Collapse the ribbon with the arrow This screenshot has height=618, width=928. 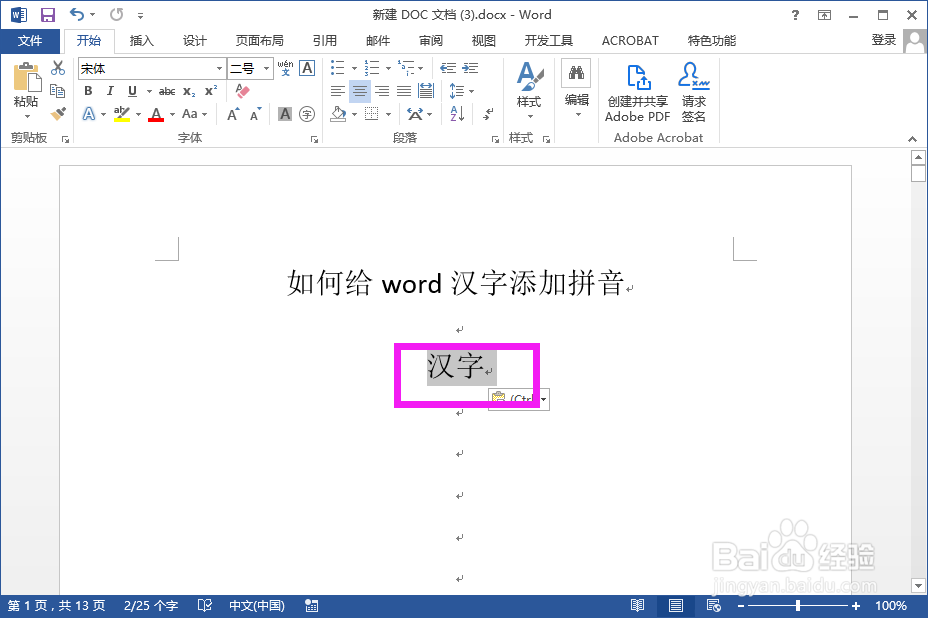913,139
